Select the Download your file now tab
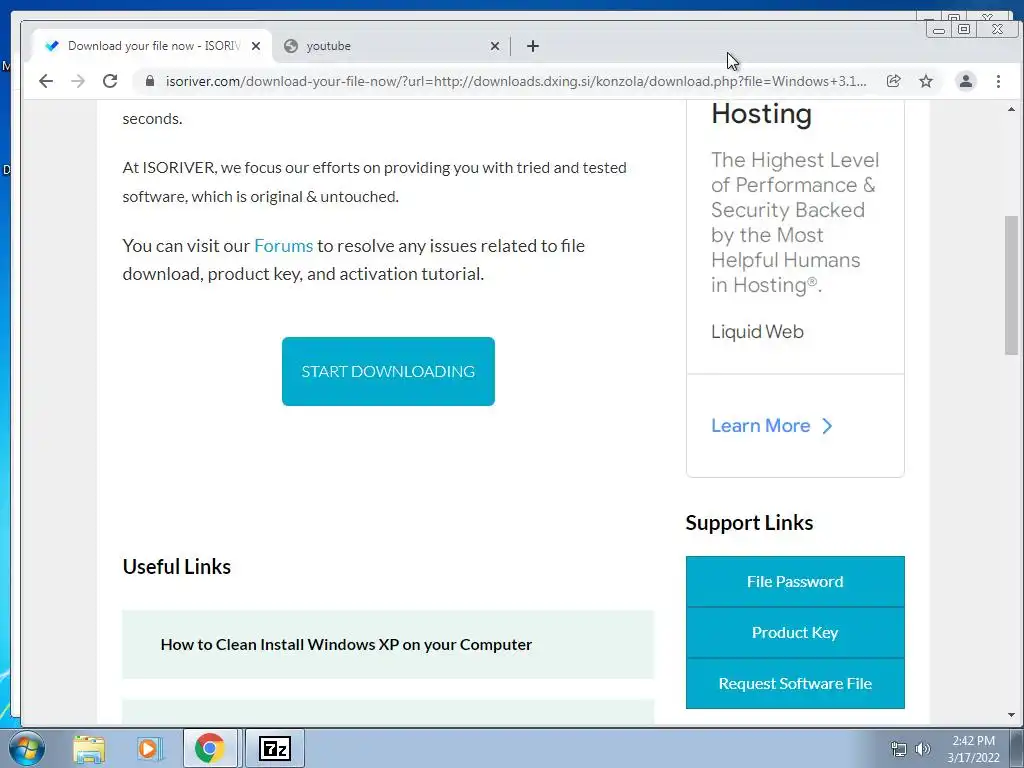This screenshot has height=768, width=1024. pyautogui.click(x=152, y=46)
